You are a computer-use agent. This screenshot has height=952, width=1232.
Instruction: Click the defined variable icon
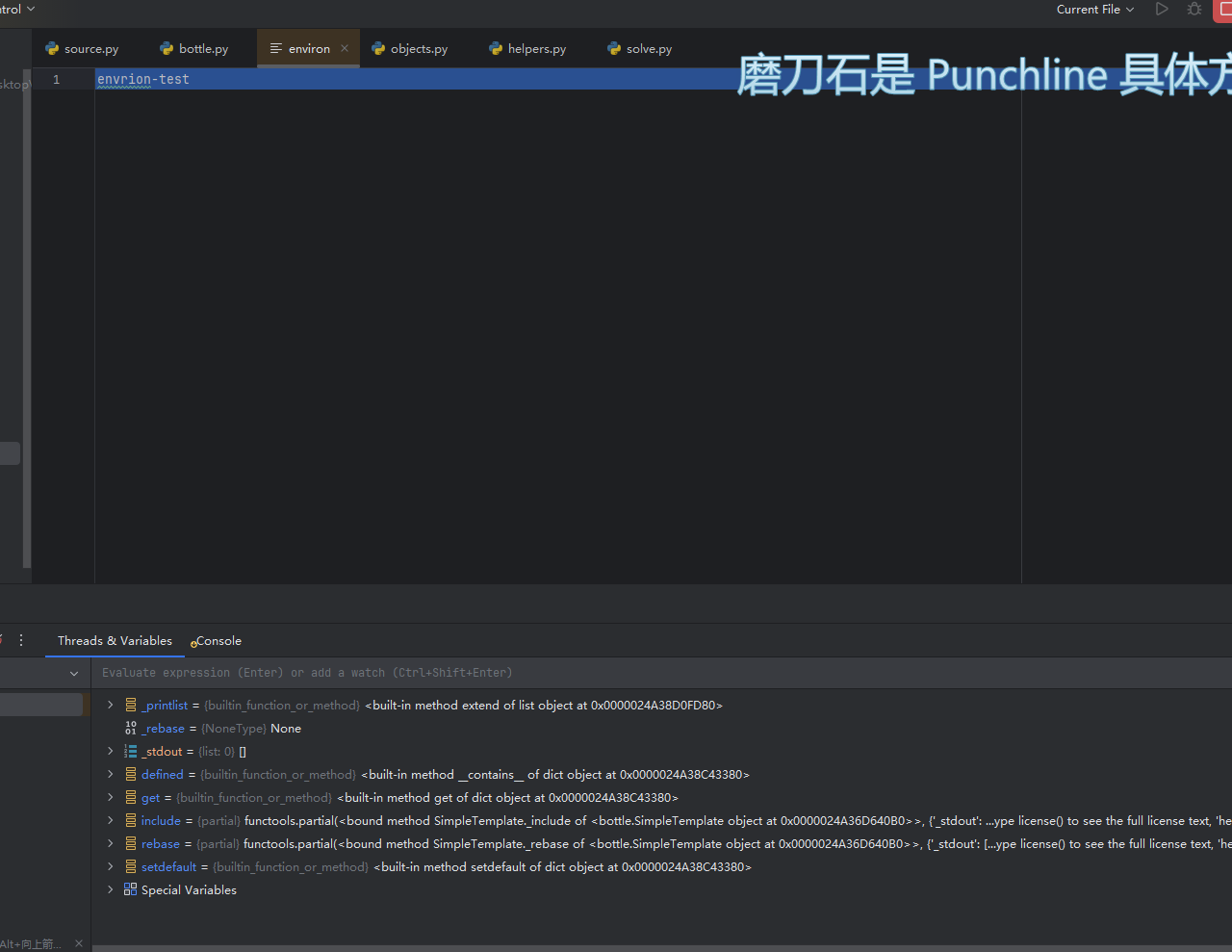pos(131,774)
